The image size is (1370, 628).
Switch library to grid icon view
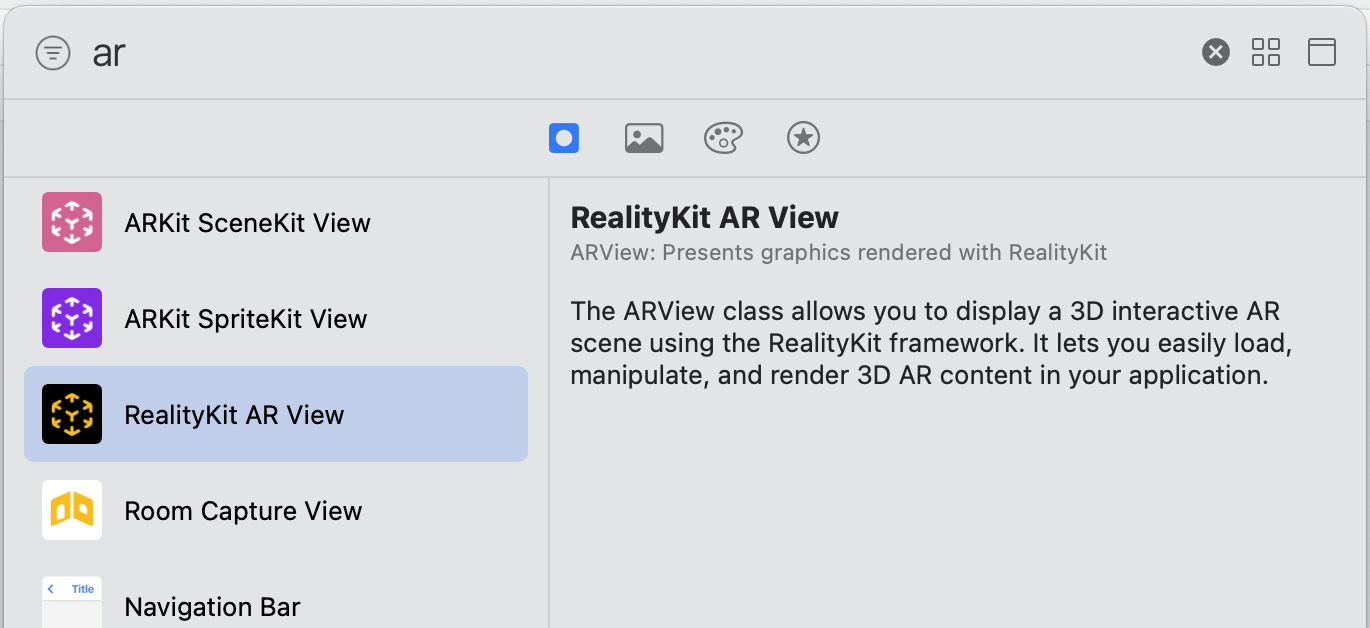pos(1266,52)
